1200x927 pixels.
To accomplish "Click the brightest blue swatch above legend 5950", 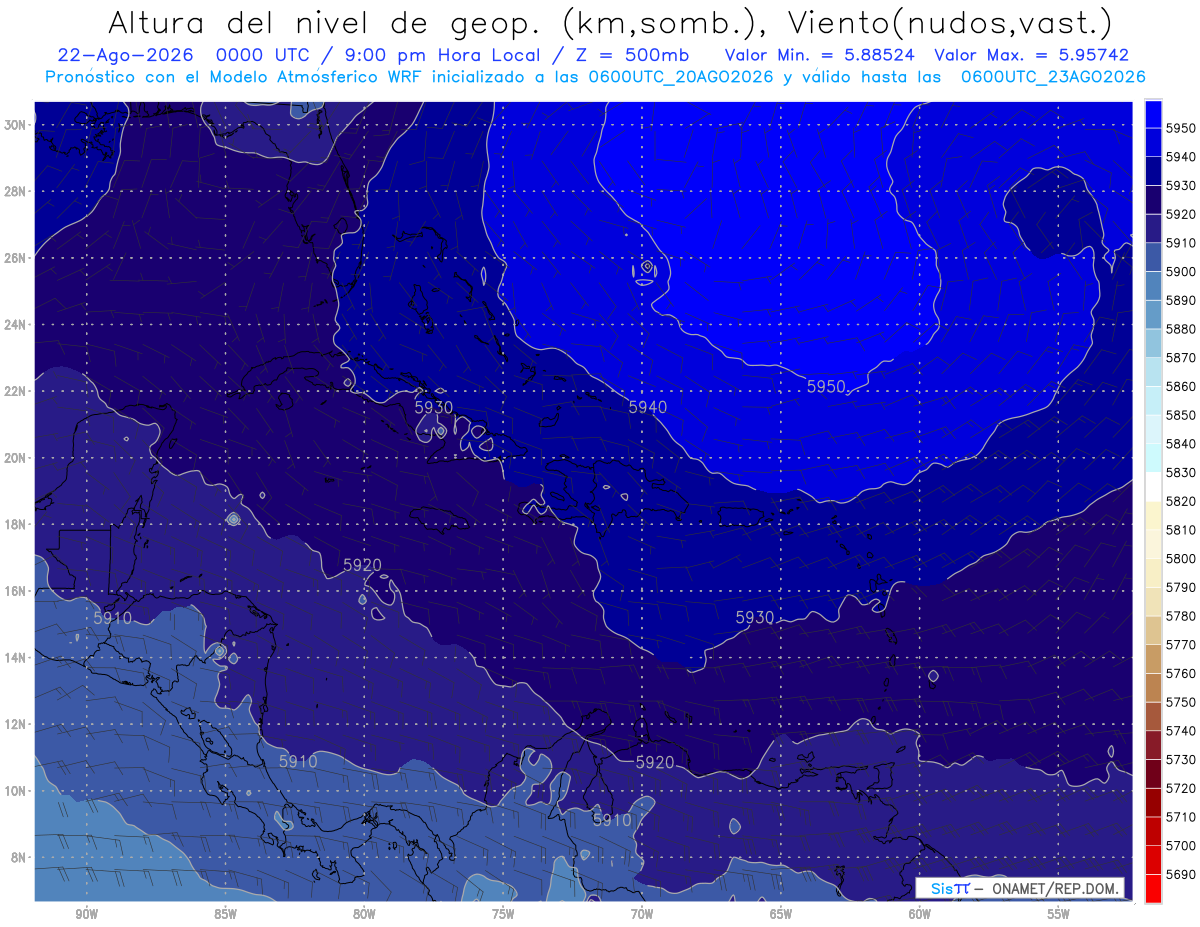I will pos(1153,114).
